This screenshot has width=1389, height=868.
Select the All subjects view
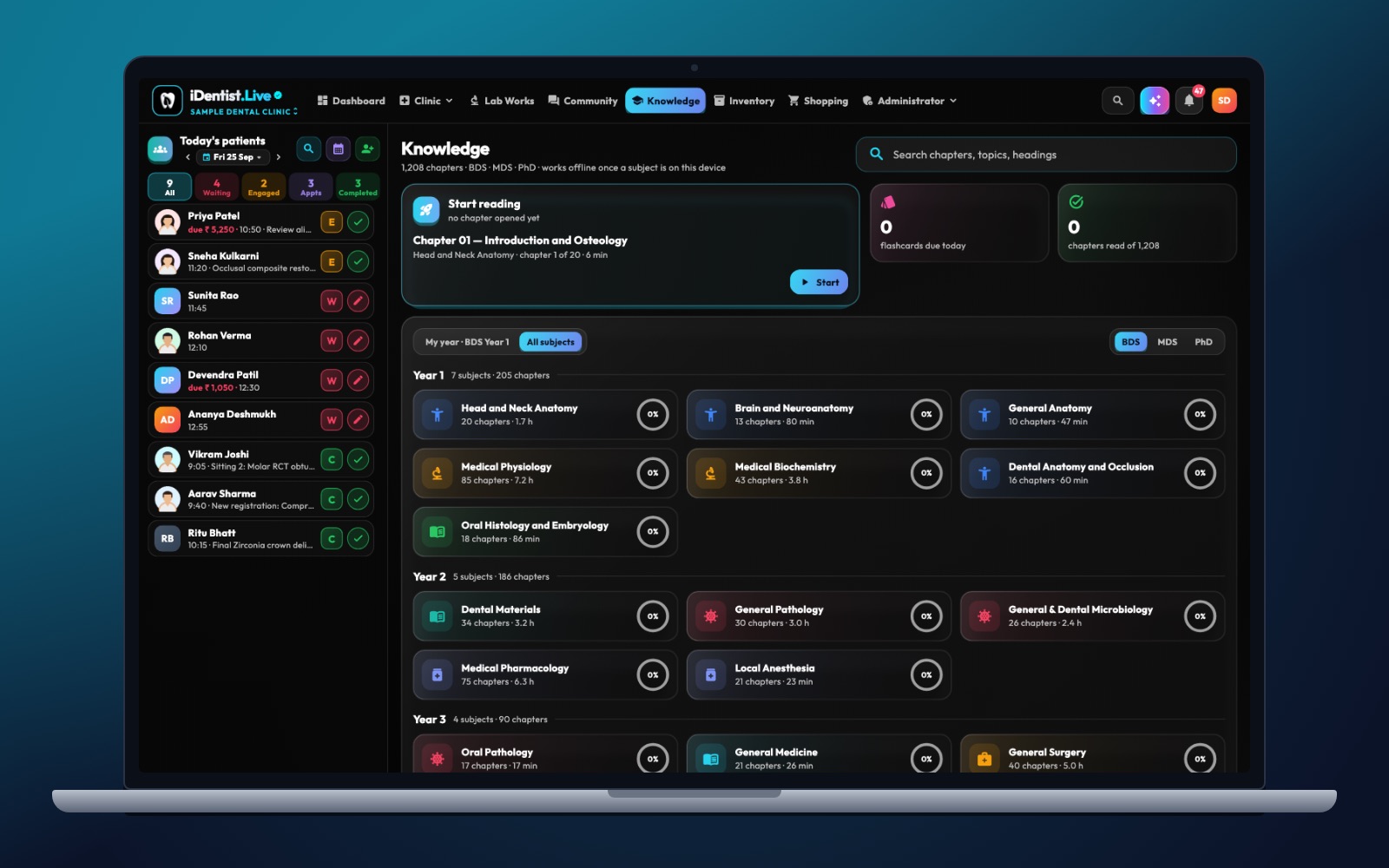pos(550,342)
